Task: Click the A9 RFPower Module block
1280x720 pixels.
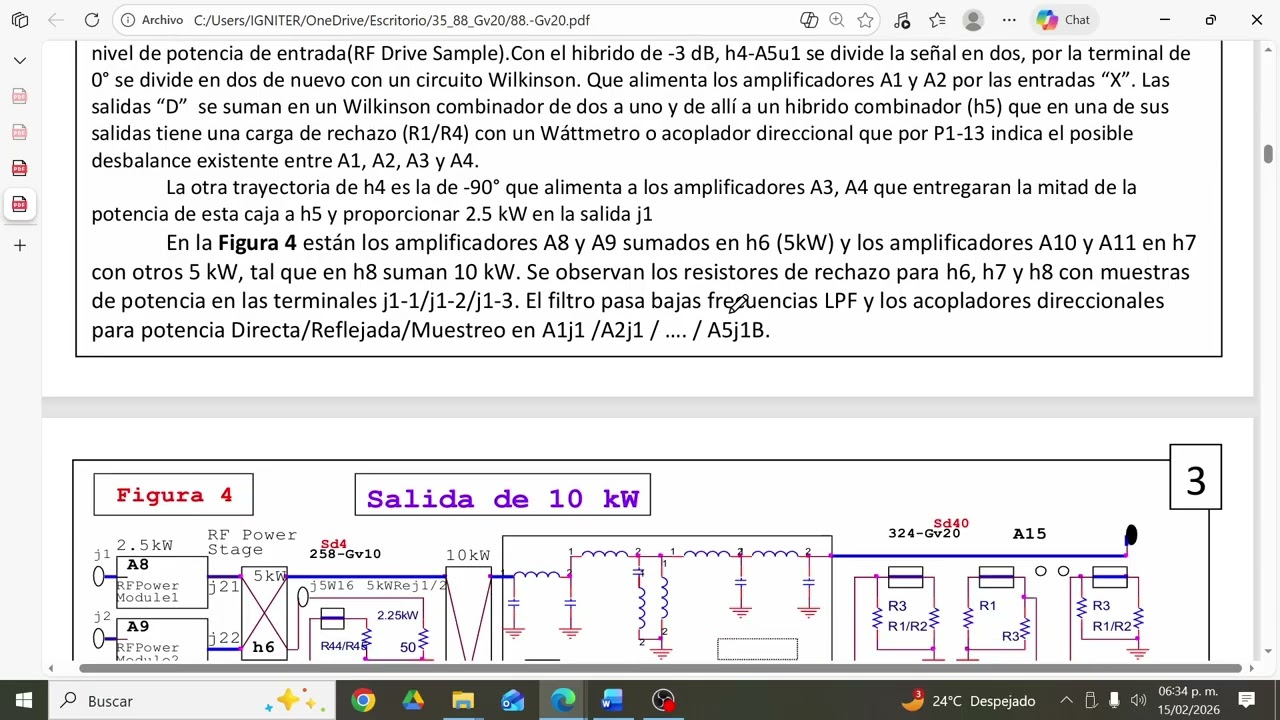Action: coord(161,637)
